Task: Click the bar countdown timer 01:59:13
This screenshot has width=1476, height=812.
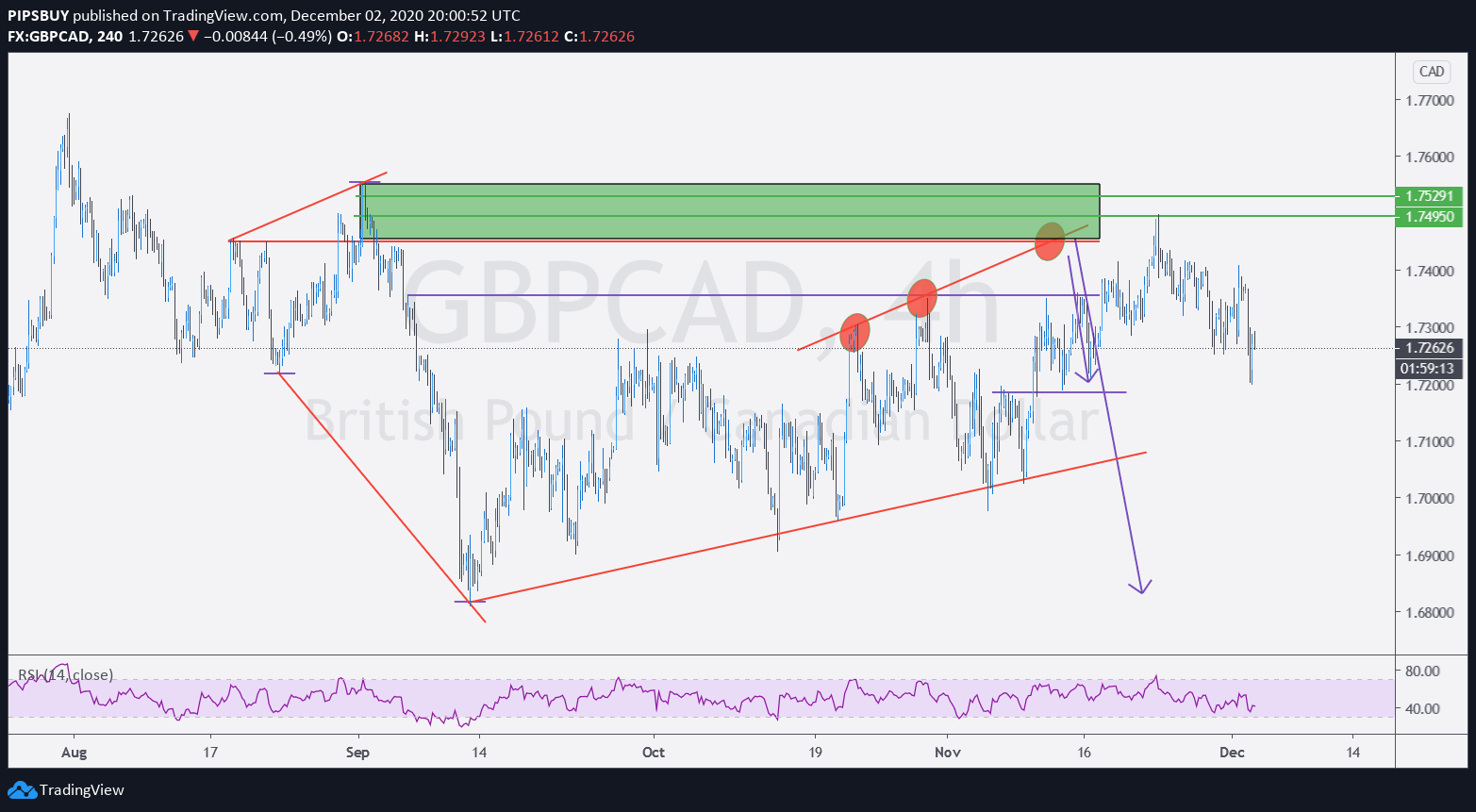Action: pyautogui.click(x=1430, y=369)
